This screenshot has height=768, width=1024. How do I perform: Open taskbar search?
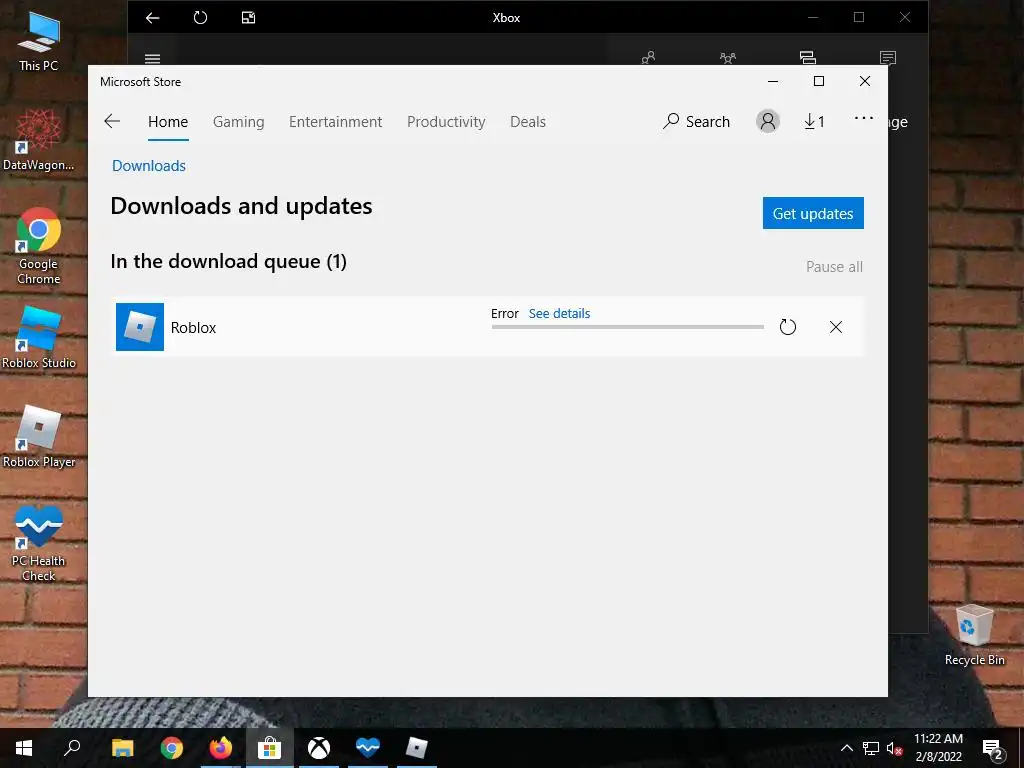pyautogui.click(x=72, y=748)
